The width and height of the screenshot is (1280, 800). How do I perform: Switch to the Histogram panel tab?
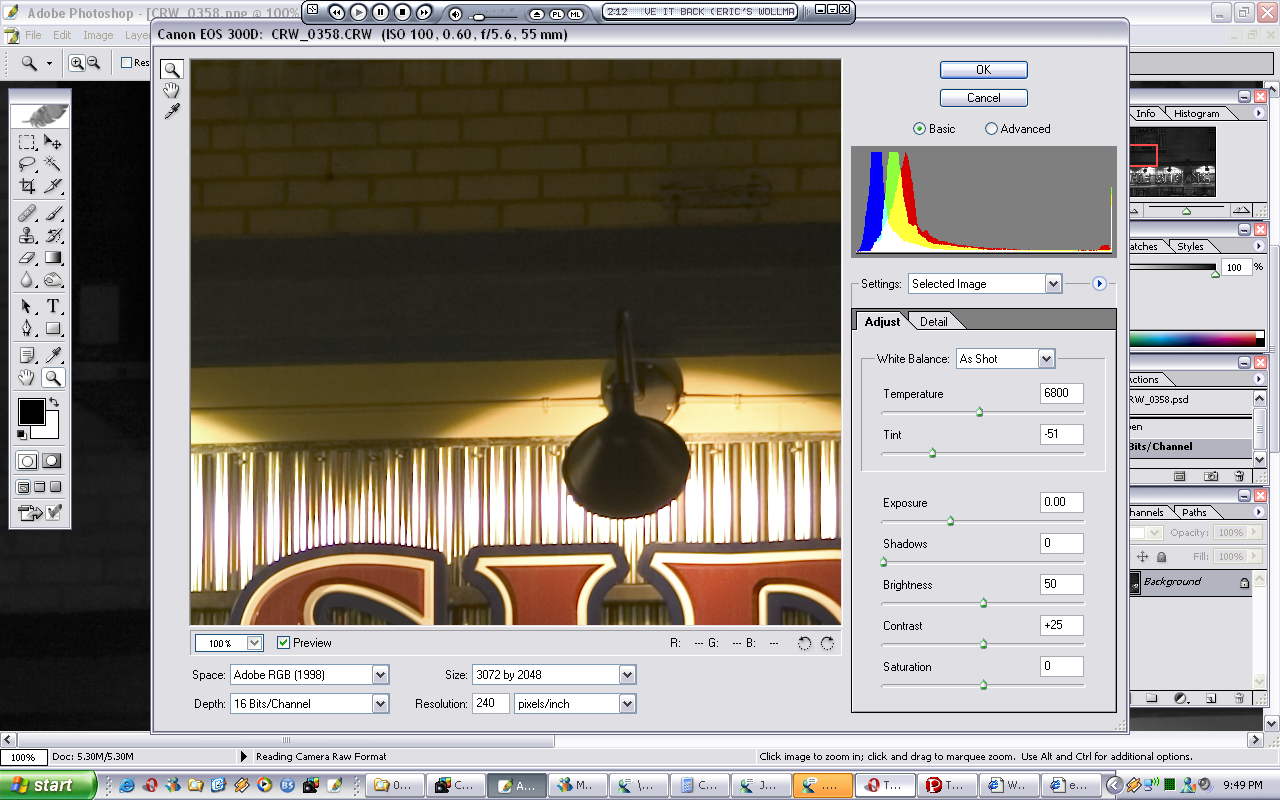(1196, 114)
